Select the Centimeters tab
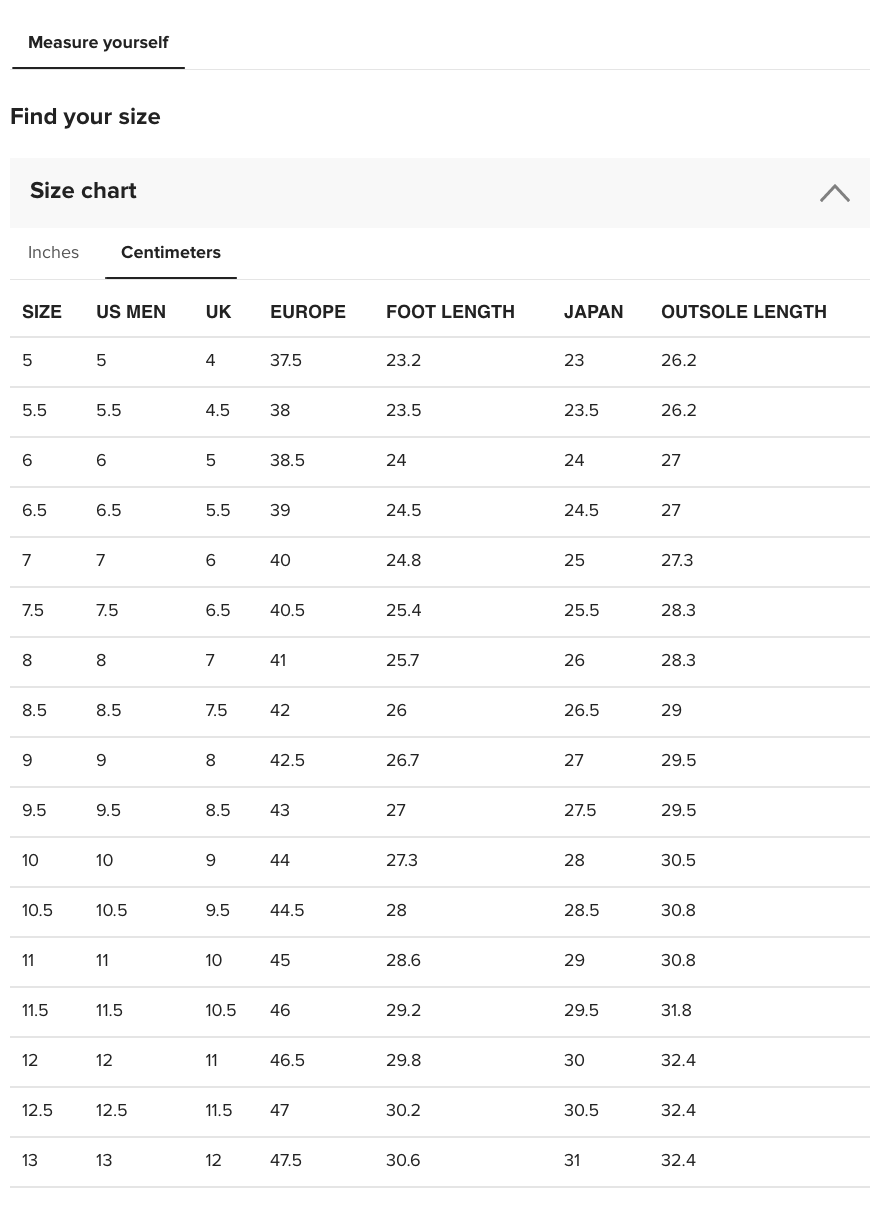This screenshot has width=884, height=1220. click(171, 253)
